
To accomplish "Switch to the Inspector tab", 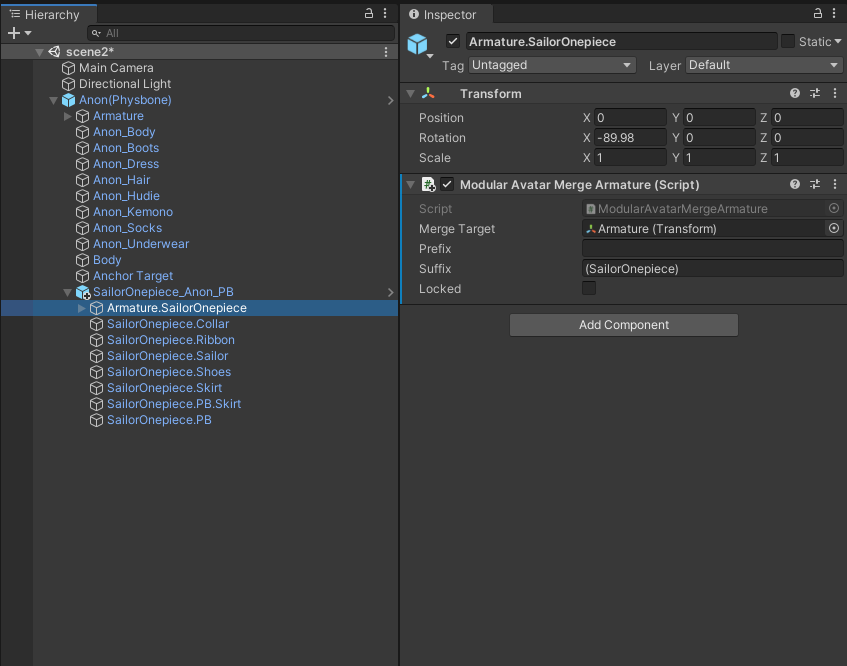I will (443, 14).
